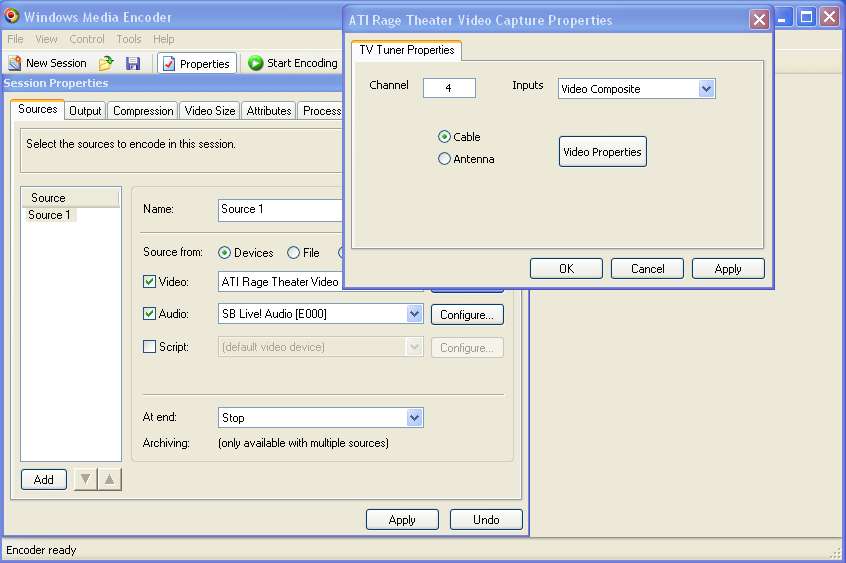Screen dimensions: 846x563
Task: Open a session with the folder icon
Action: pyautogui.click(x=106, y=63)
